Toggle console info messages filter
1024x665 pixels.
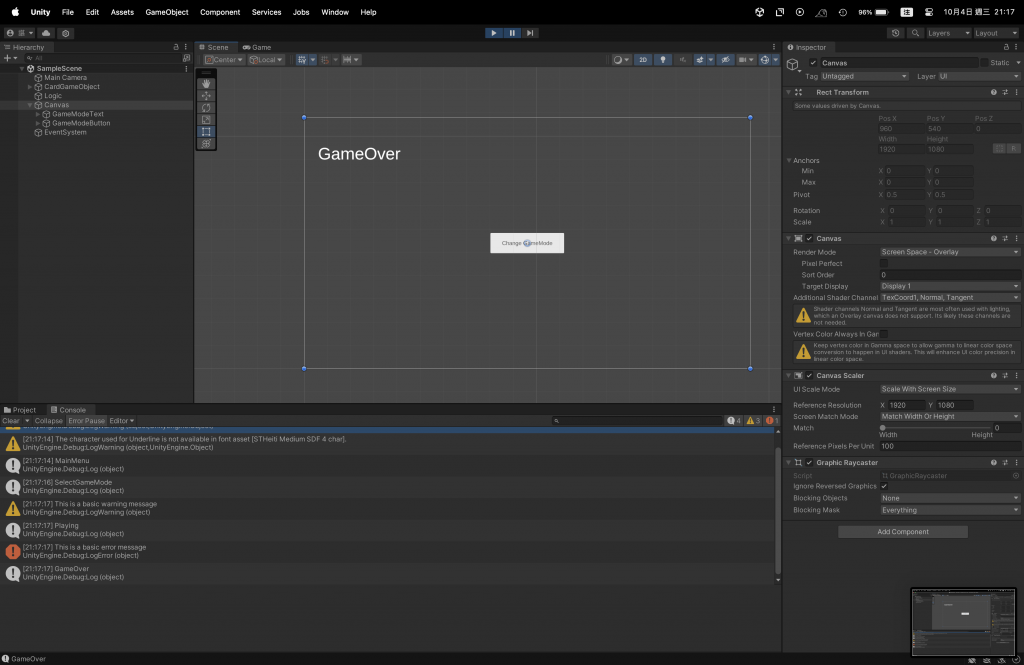click(734, 421)
